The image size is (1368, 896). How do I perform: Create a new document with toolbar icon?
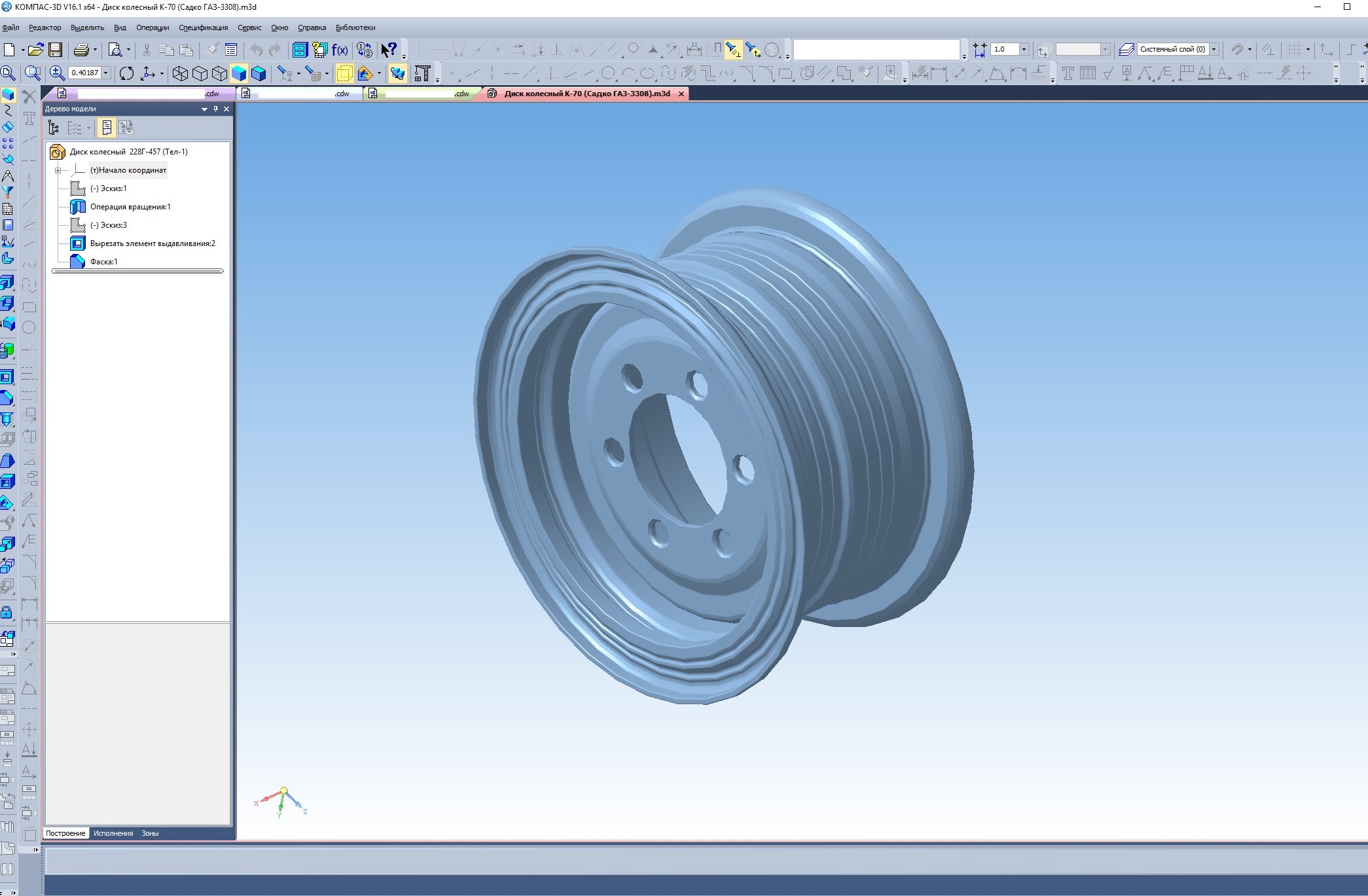tap(9, 50)
